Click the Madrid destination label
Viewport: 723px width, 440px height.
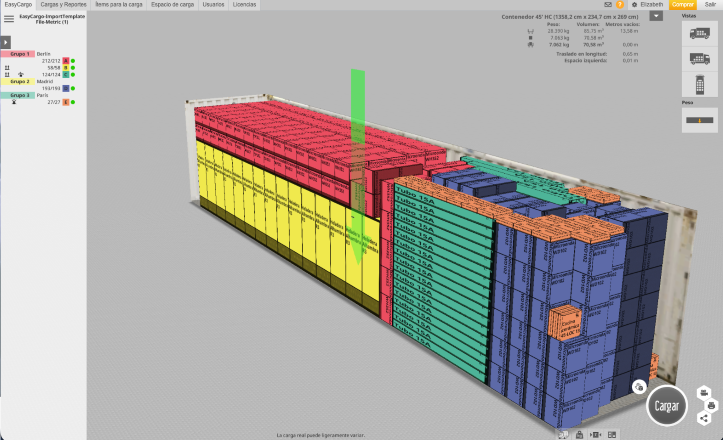pyautogui.click(x=45, y=82)
